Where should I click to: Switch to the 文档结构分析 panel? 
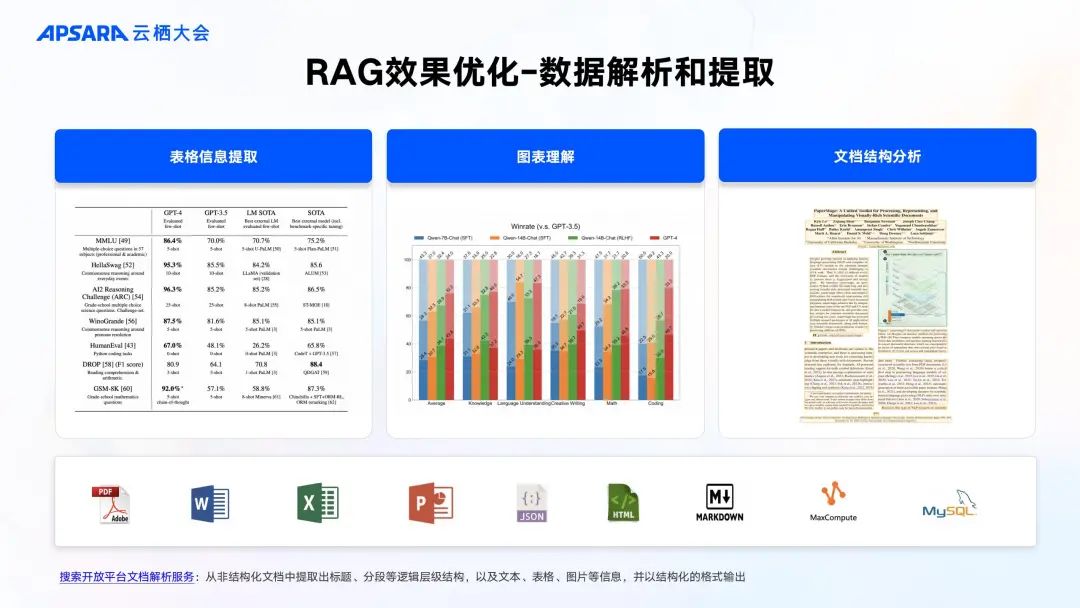pos(877,155)
